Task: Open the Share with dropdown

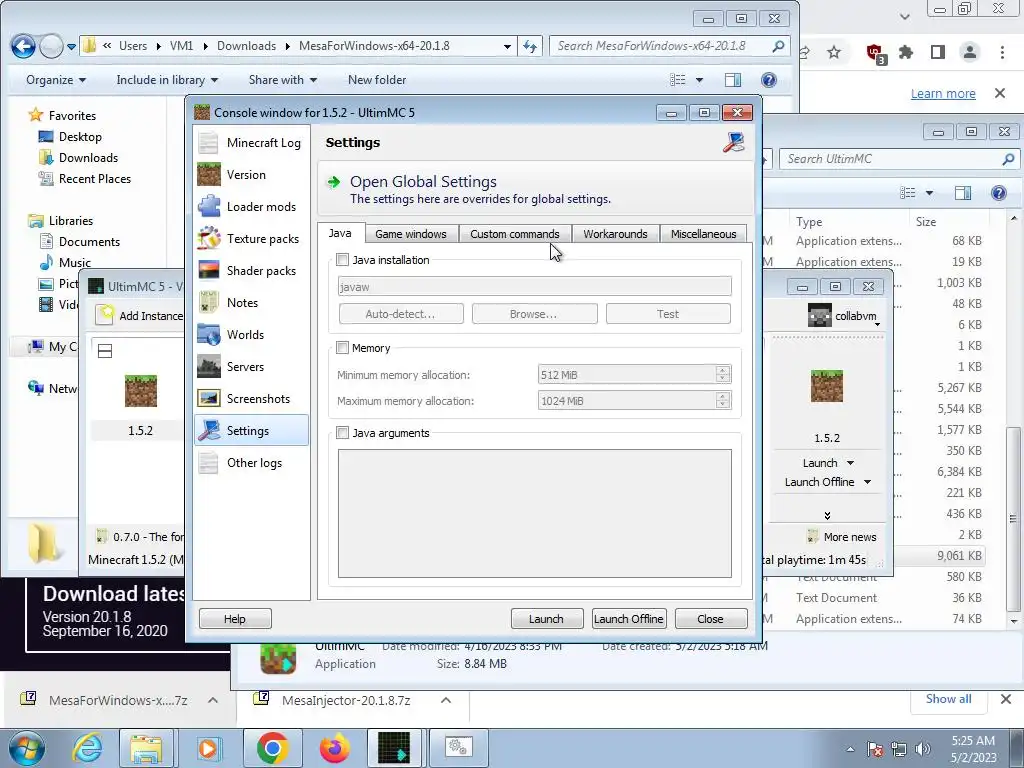Action: (283, 80)
